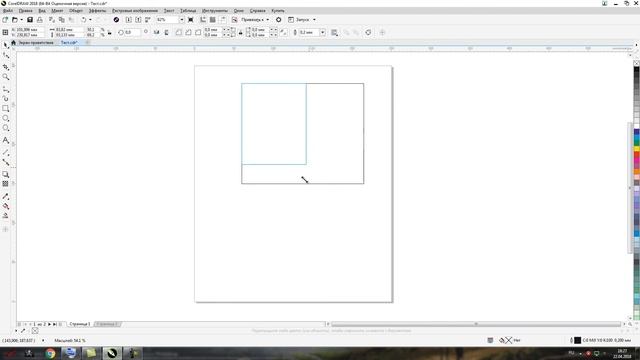Click the Print icon
Image resolution: width=640 pixels, height=360 pixels.
click(x=40, y=20)
